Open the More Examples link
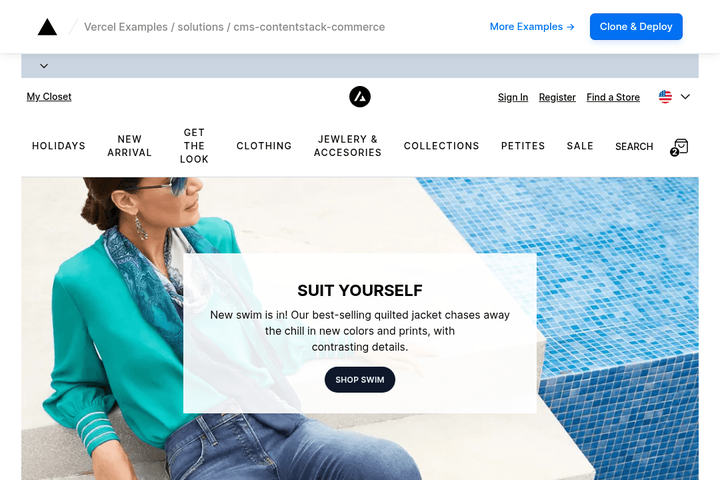This screenshot has width=720, height=480. 532,27
